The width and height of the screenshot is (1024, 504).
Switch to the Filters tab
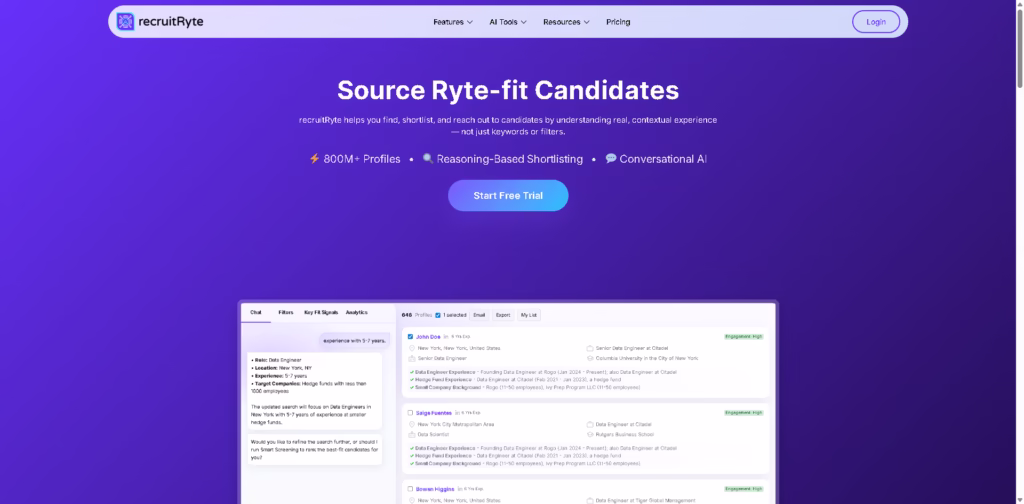pos(286,313)
